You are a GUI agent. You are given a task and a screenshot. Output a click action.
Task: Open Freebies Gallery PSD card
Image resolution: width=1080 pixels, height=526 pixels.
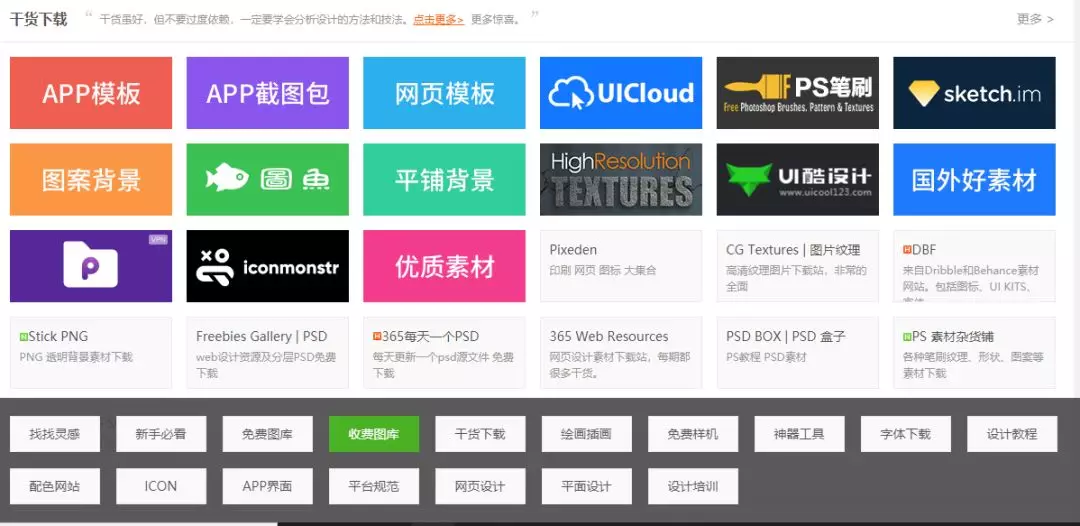click(x=267, y=353)
